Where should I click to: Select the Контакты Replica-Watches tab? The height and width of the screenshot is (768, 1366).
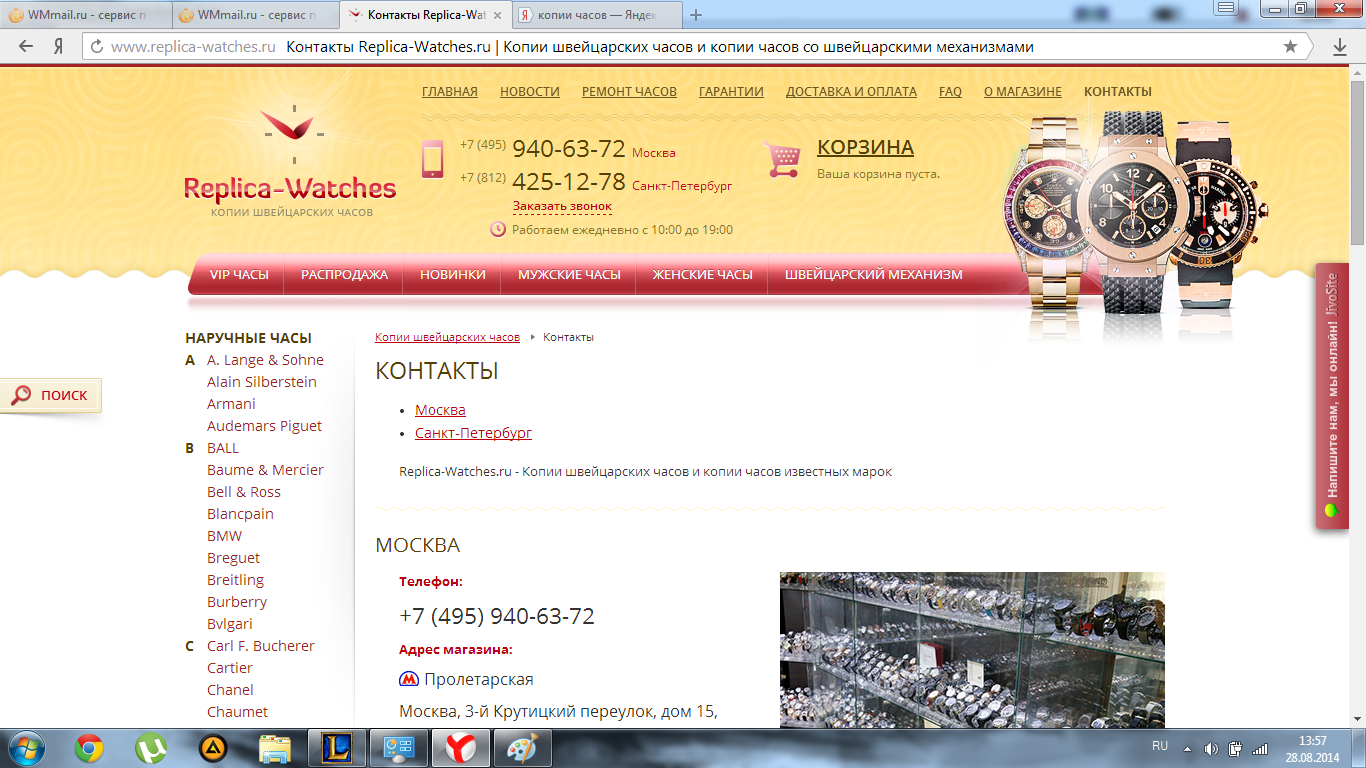pyautogui.click(x=427, y=15)
